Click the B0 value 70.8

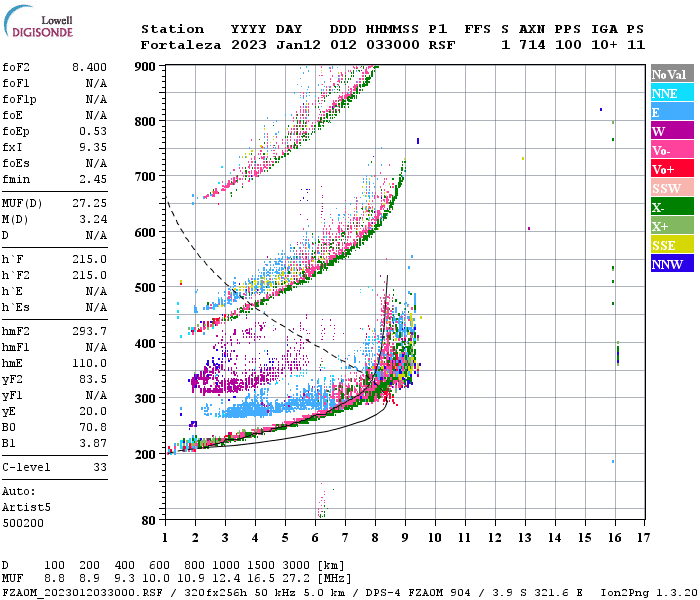click(93, 428)
